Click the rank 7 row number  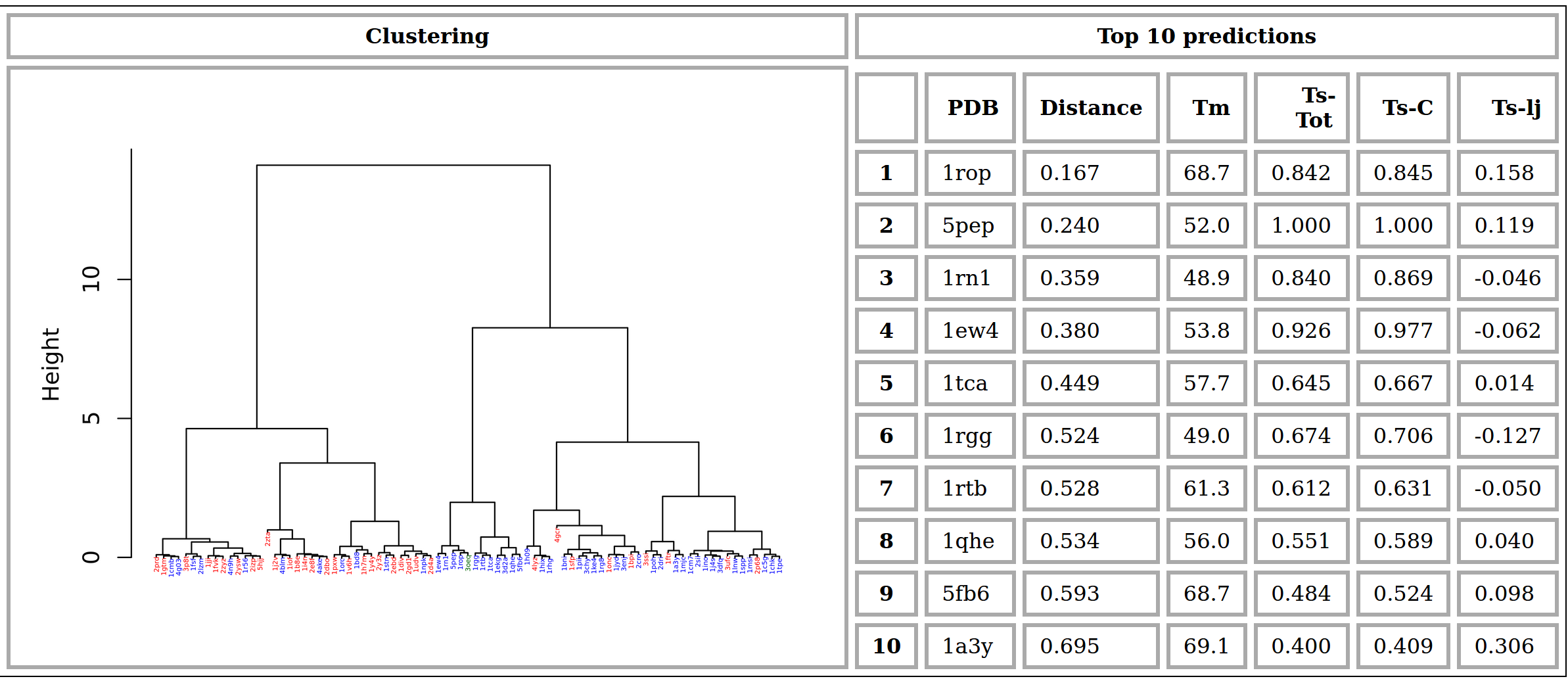point(886,488)
